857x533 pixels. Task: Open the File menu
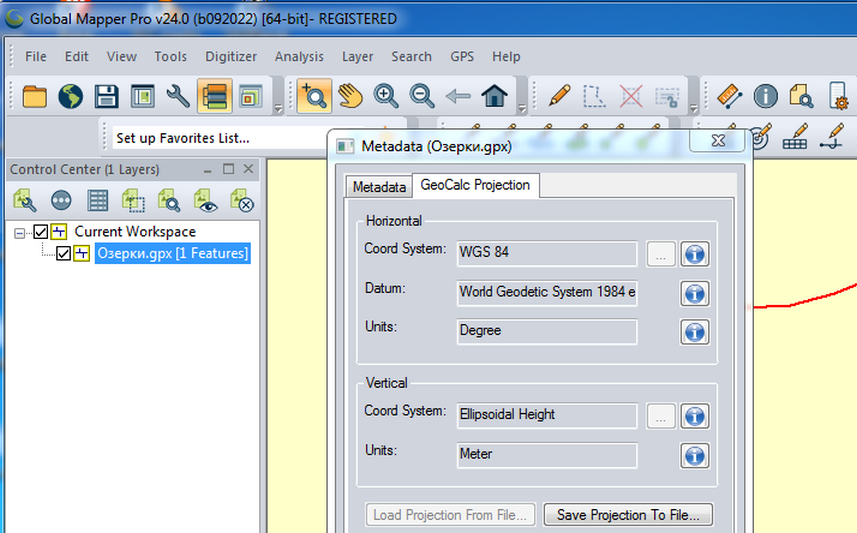click(x=36, y=57)
